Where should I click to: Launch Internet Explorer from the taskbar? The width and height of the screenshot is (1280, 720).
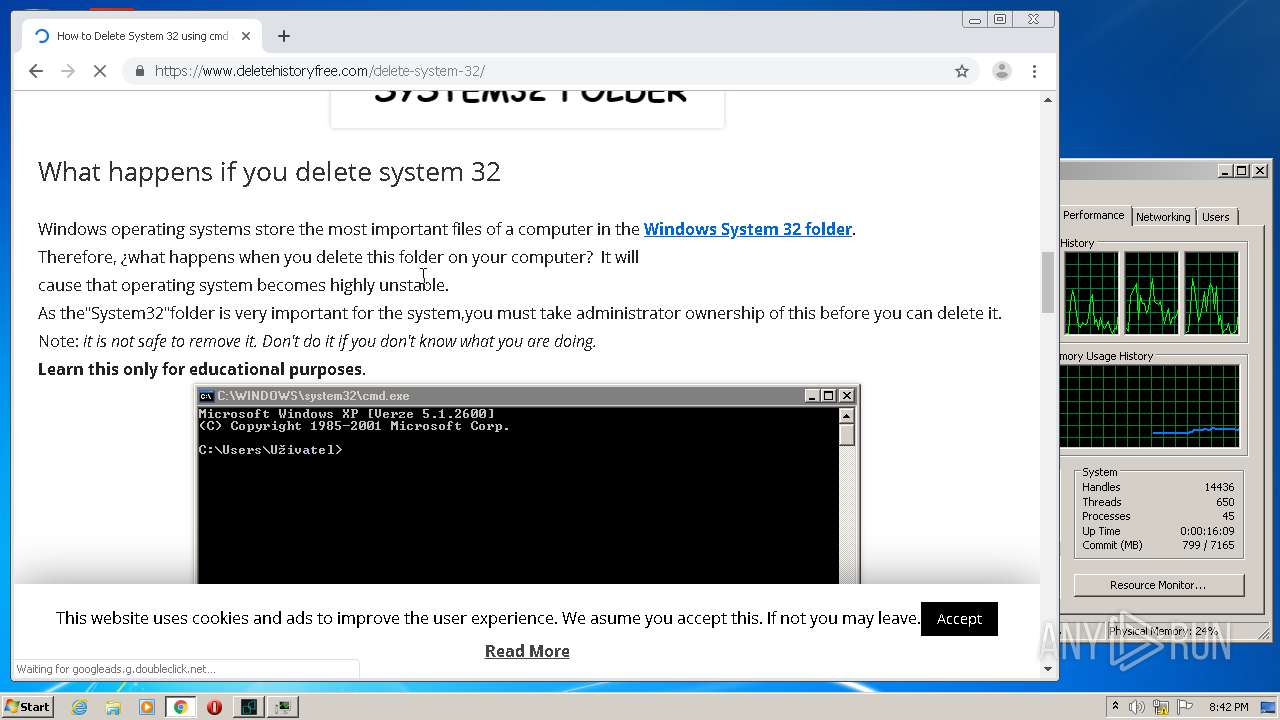pos(79,707)
